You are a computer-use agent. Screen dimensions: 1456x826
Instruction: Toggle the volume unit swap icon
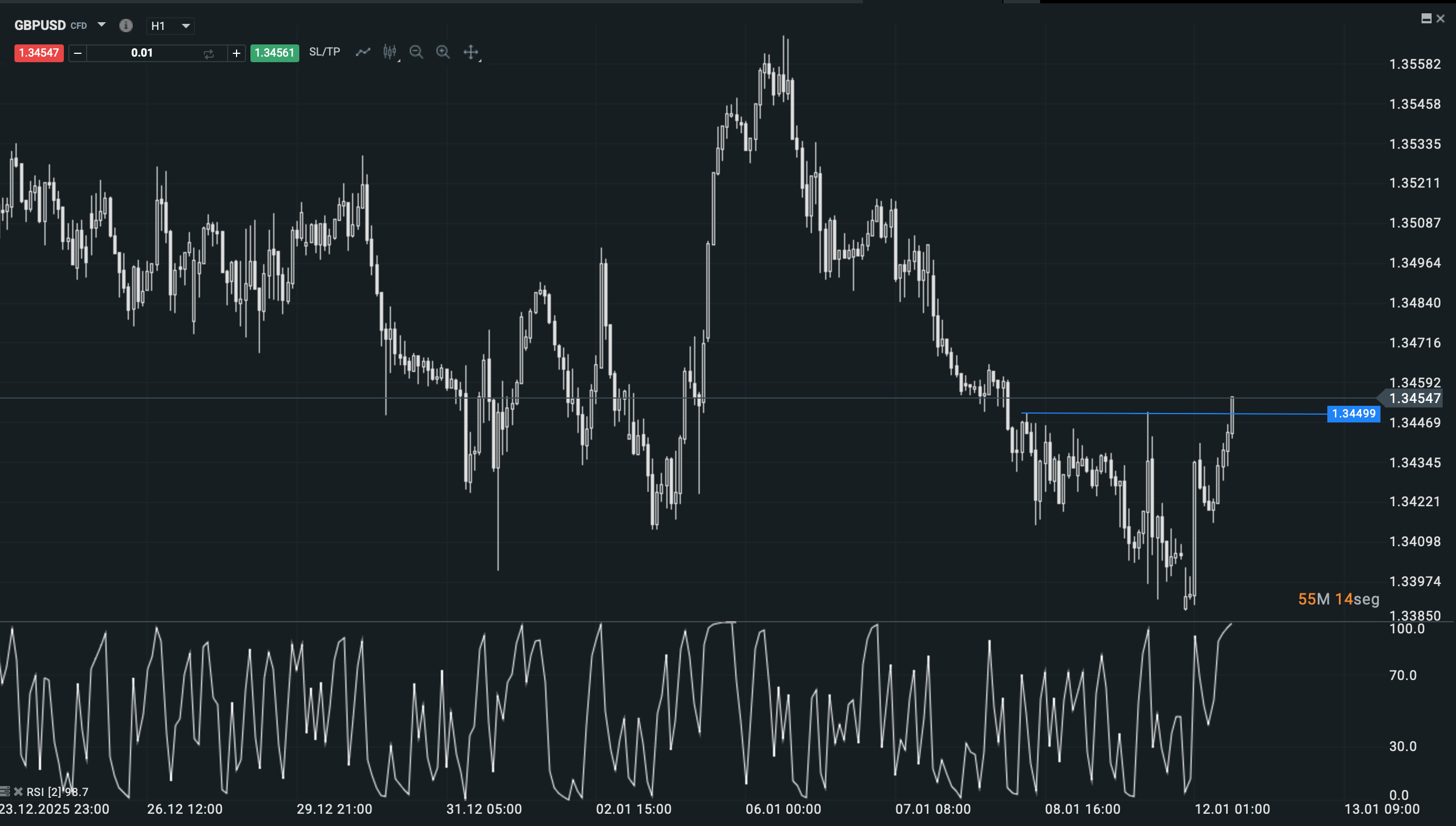tap(208, 54)
